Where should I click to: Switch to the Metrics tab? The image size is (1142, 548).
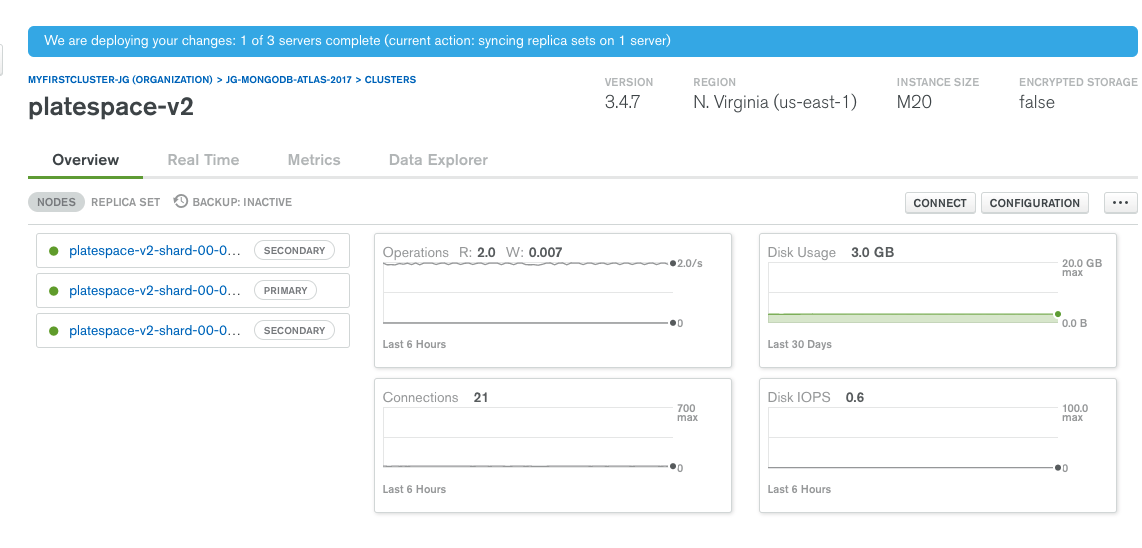314,160
